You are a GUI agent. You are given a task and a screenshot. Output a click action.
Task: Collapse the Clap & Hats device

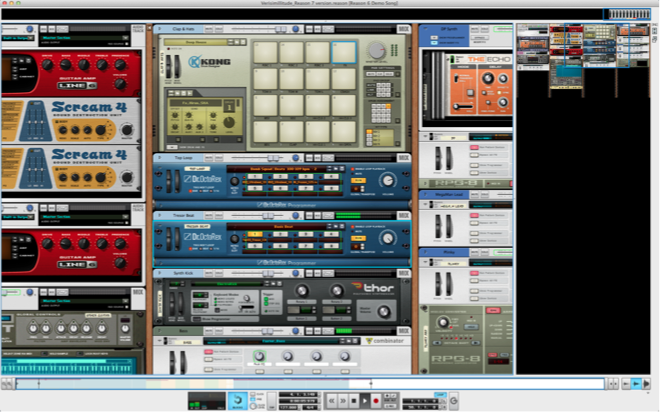click(x=160, y=29)
